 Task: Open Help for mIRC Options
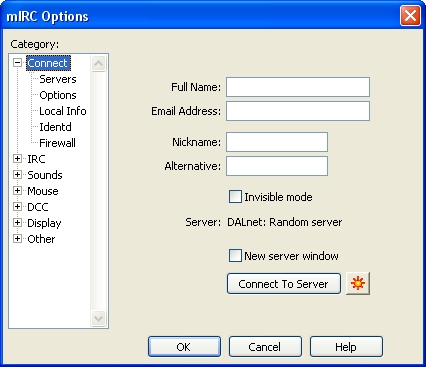[x=346, y=347]
